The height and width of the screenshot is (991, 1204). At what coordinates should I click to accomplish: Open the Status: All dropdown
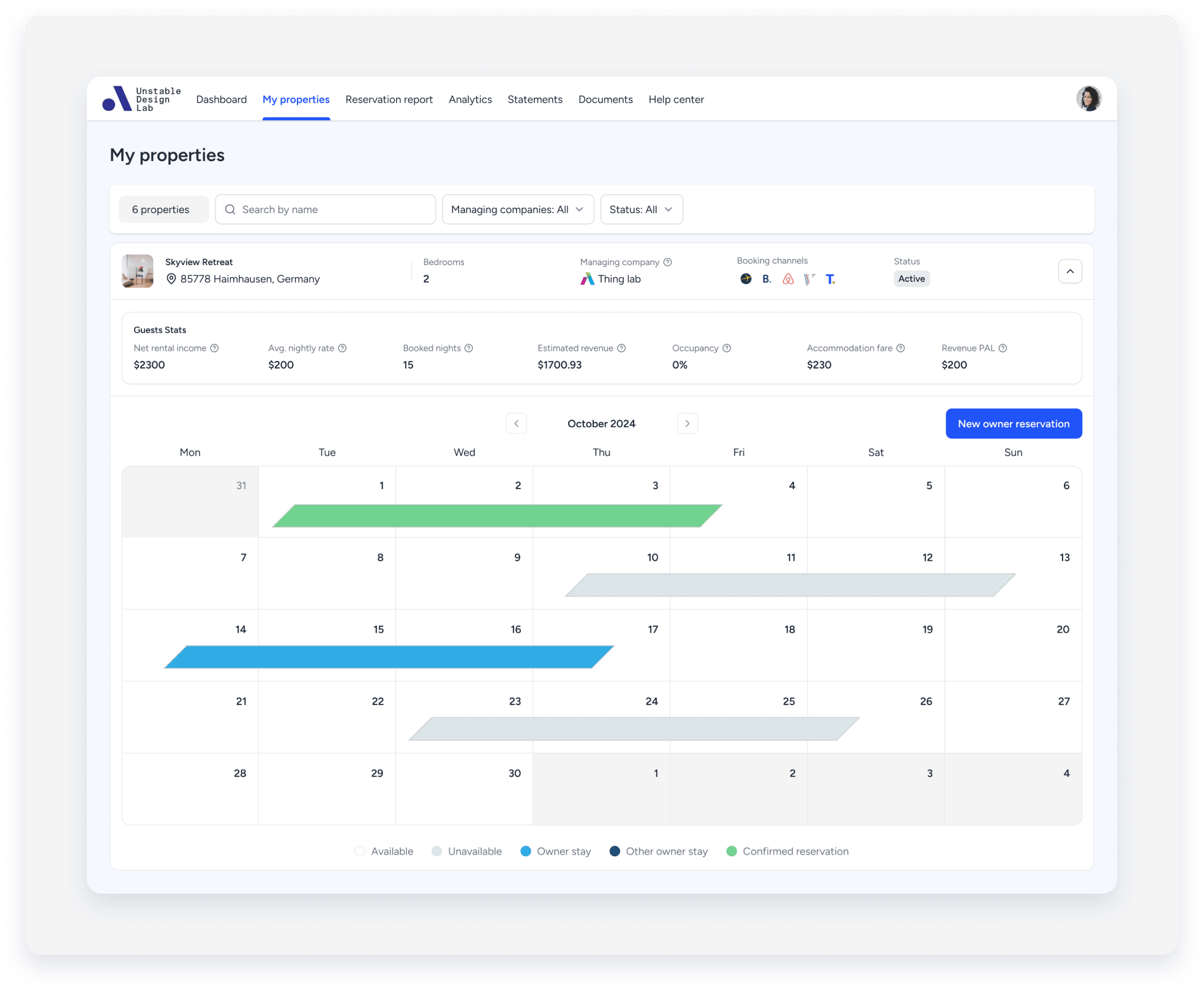tap(641, 209)
